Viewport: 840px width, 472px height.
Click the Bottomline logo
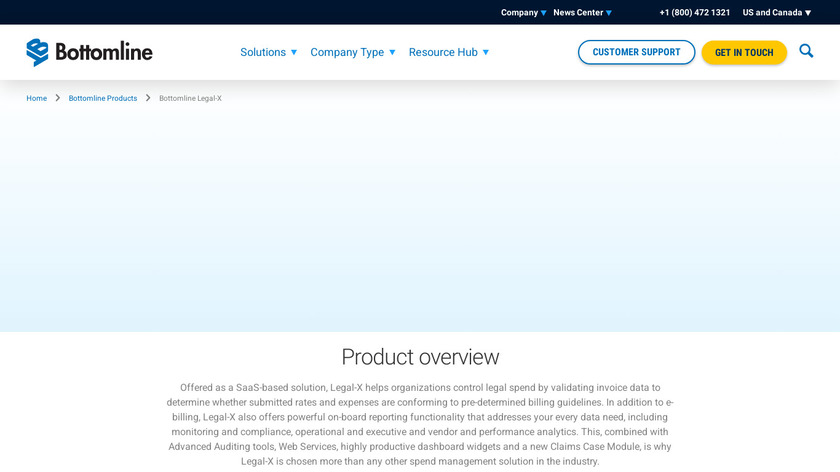click(x=89, y=52)
